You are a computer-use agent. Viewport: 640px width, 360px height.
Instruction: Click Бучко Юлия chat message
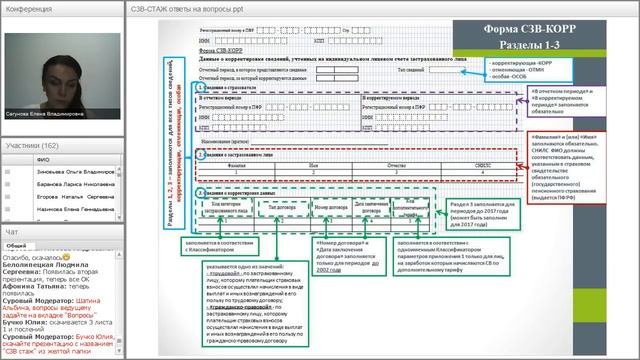[57, 326]
